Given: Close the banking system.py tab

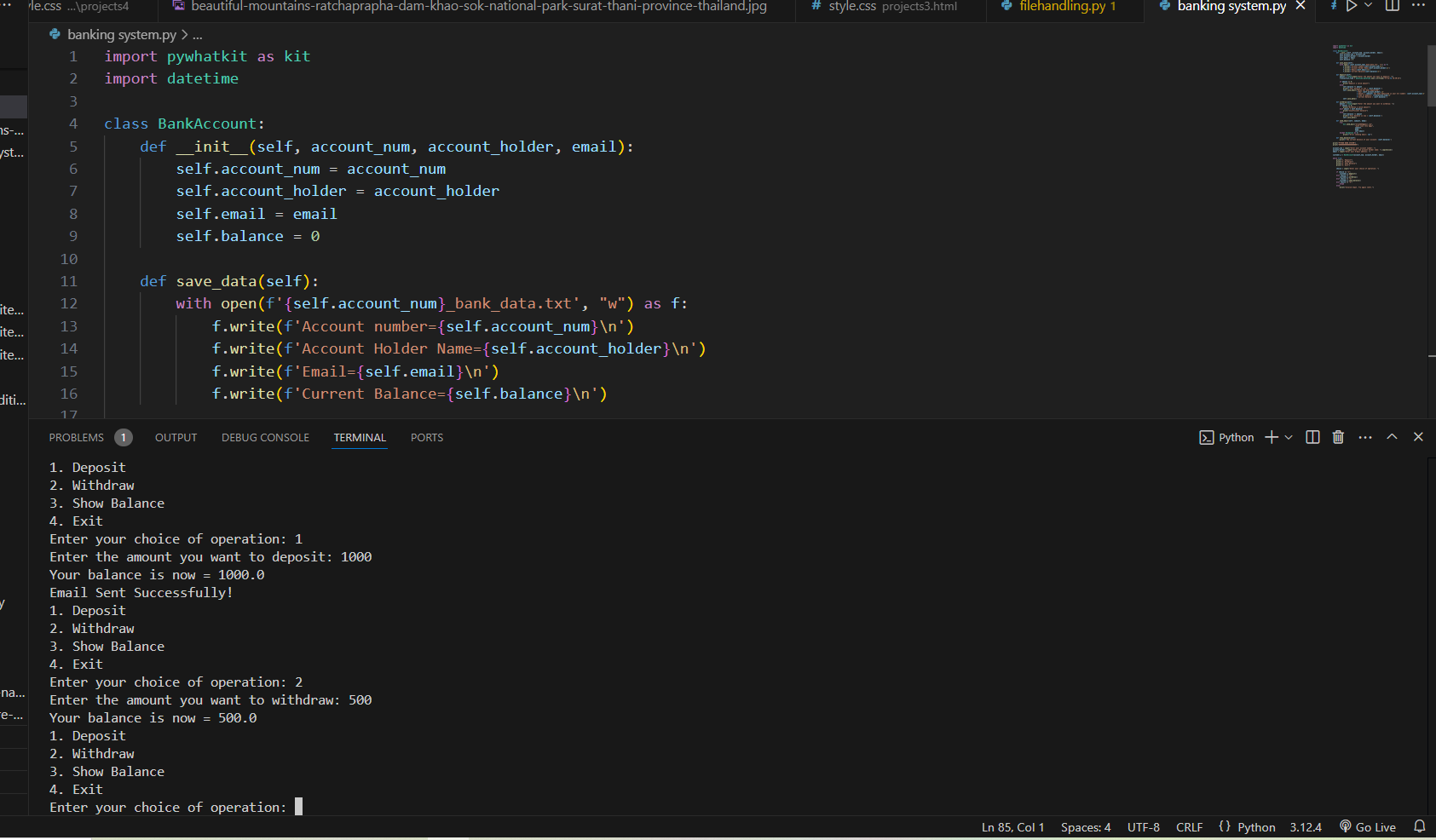Looking at the screenshot, I should (1300, 6).
